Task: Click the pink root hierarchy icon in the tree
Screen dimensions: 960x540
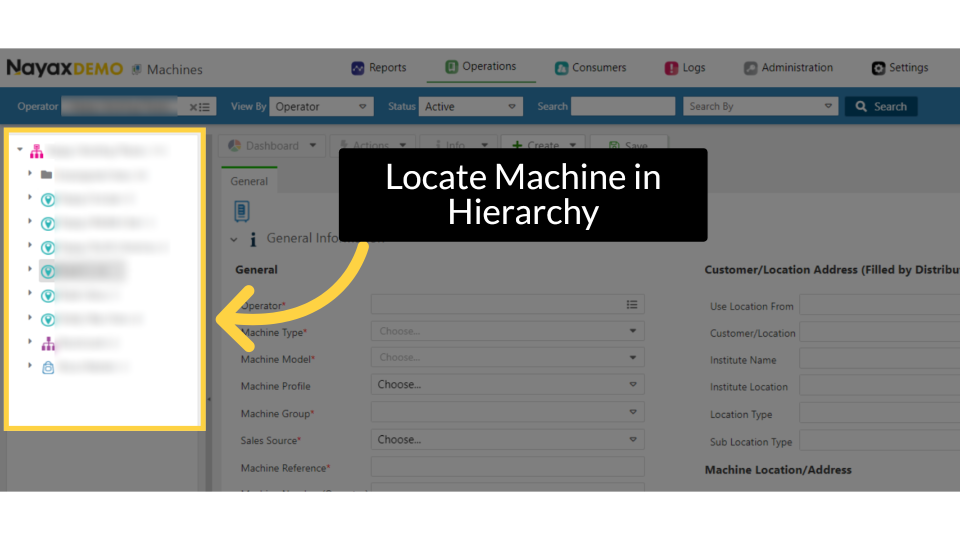Action: pos(37,152)
